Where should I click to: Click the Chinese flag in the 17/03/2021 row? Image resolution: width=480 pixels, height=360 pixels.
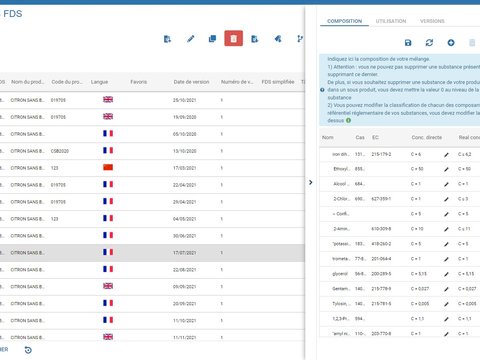click(x=108, y=167)
